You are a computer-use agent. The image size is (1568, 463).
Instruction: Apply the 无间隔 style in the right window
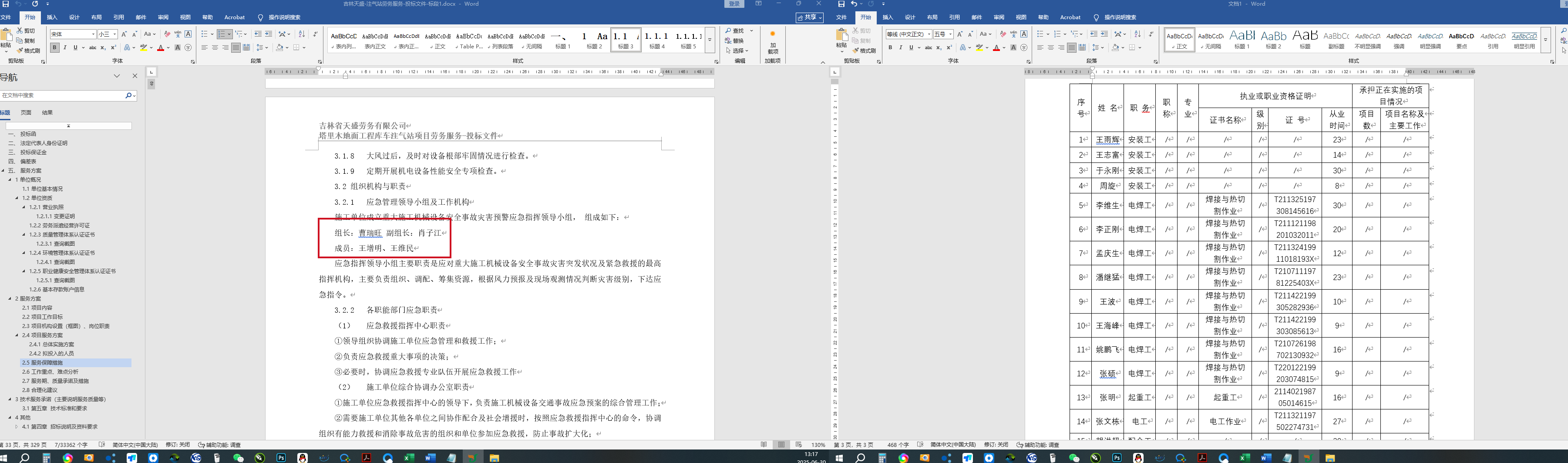[x=1211, y=40]
